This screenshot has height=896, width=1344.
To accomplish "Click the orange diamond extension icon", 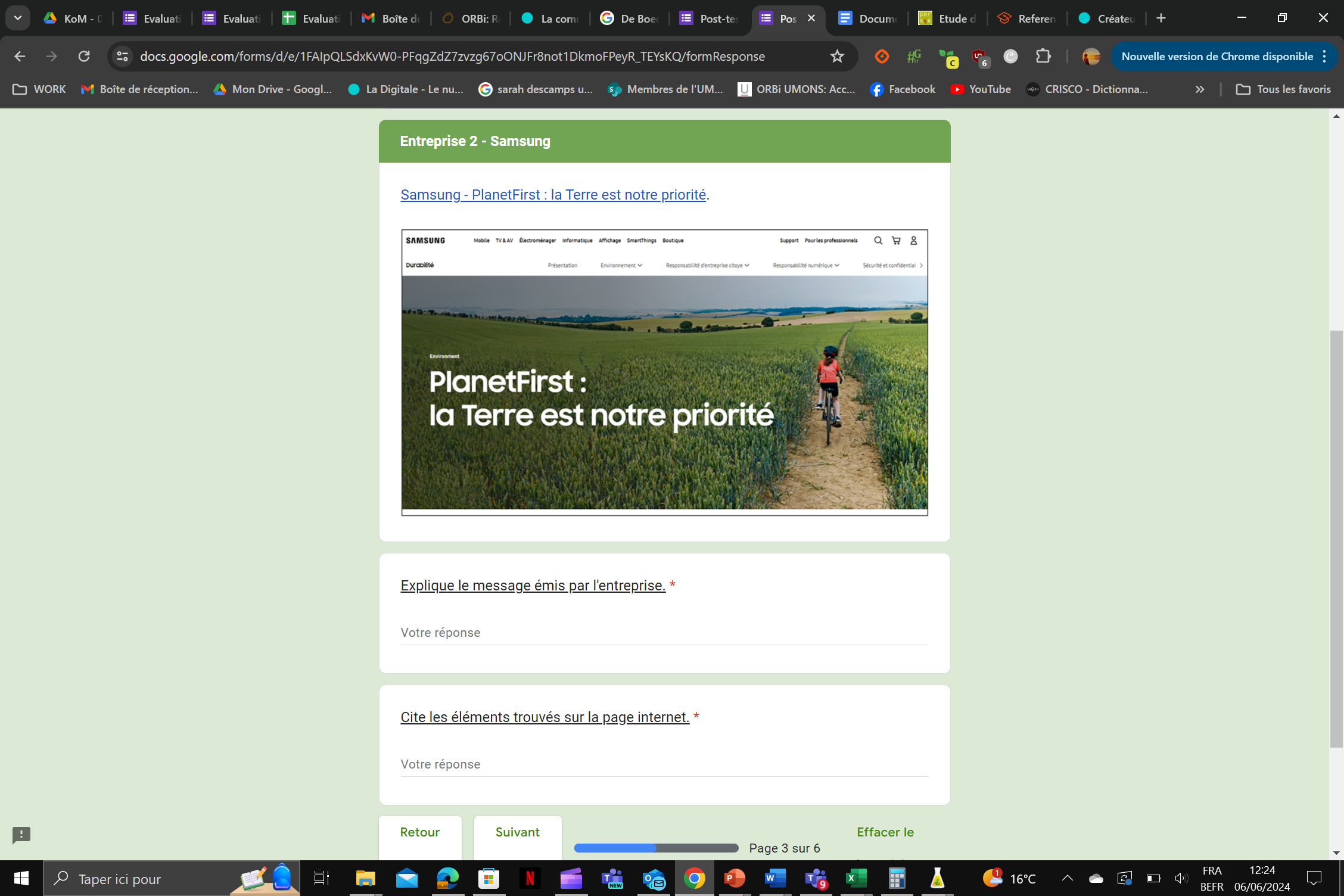I will (882, 56).
